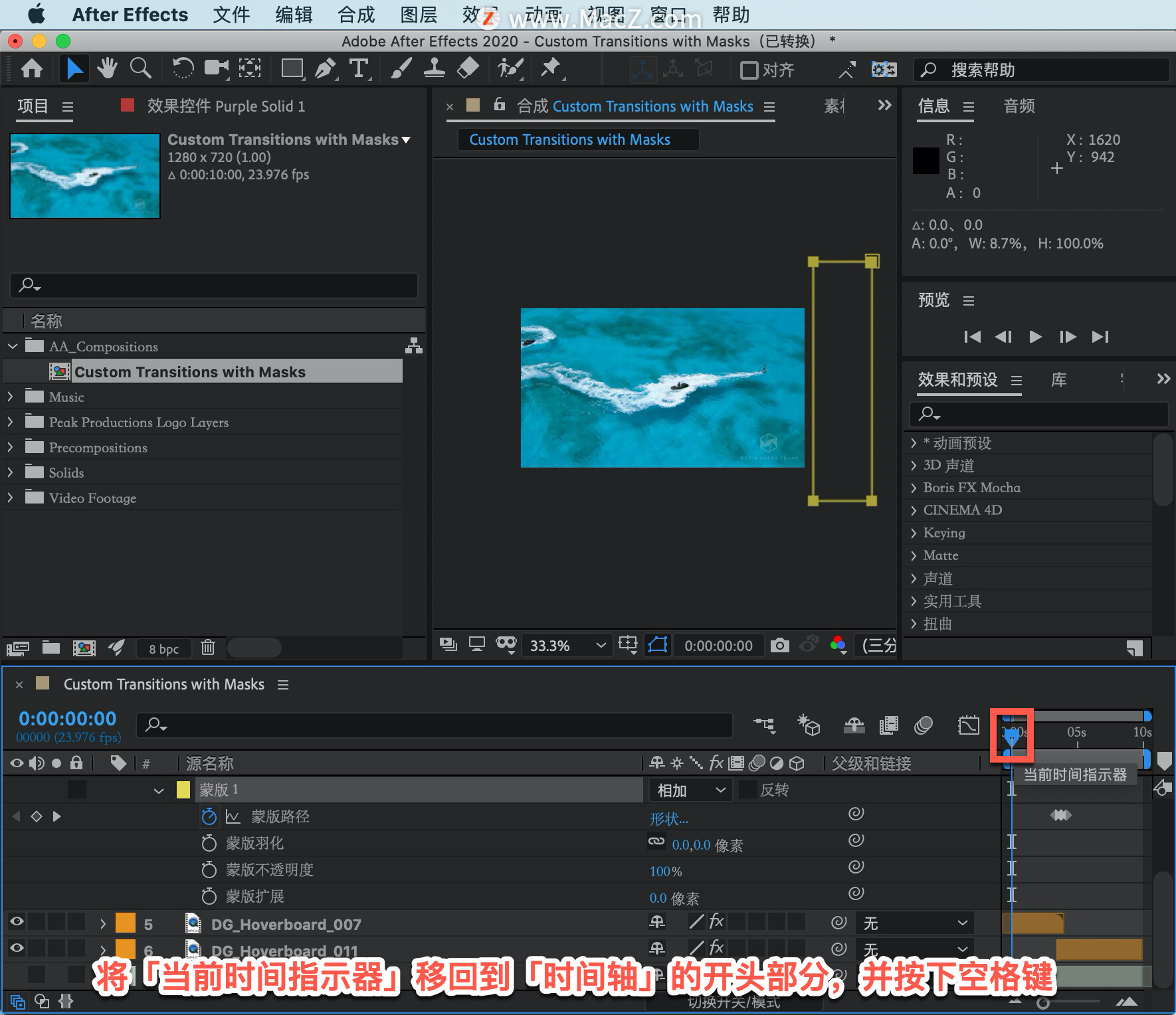Select the Brush tool
Image resolution: width=1176 pixels, height=1015 pixels.
point(401,68)
